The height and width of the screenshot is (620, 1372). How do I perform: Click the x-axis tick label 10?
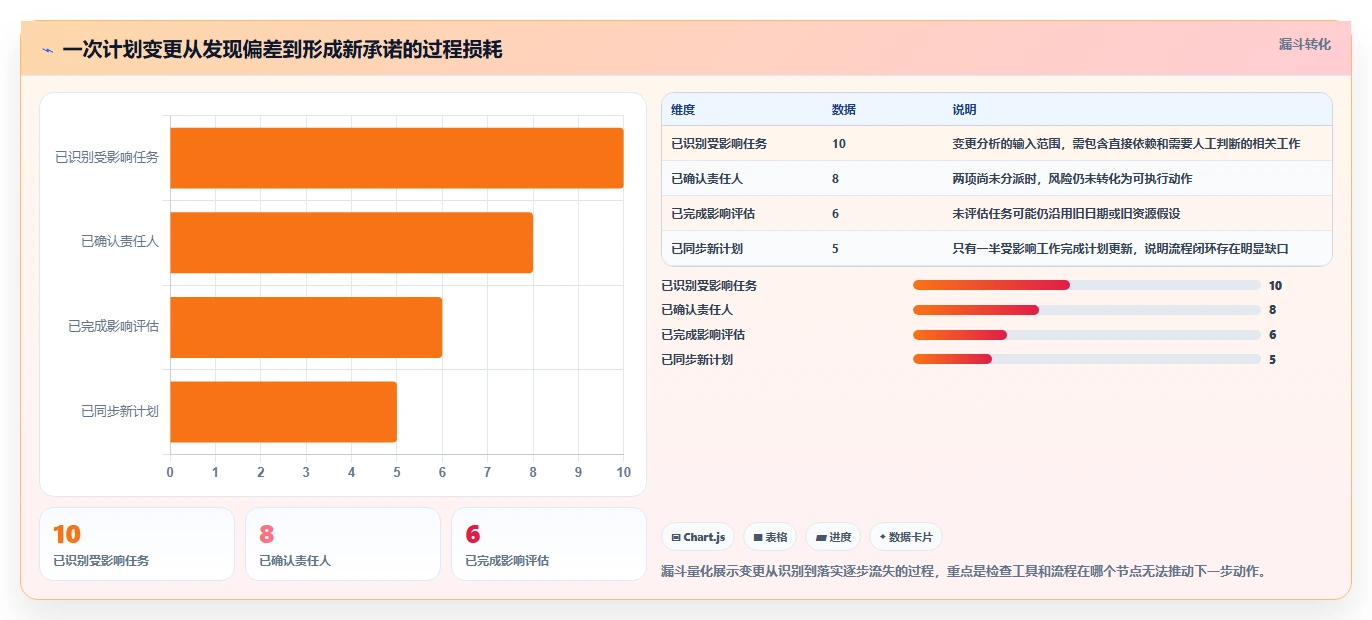623,472
